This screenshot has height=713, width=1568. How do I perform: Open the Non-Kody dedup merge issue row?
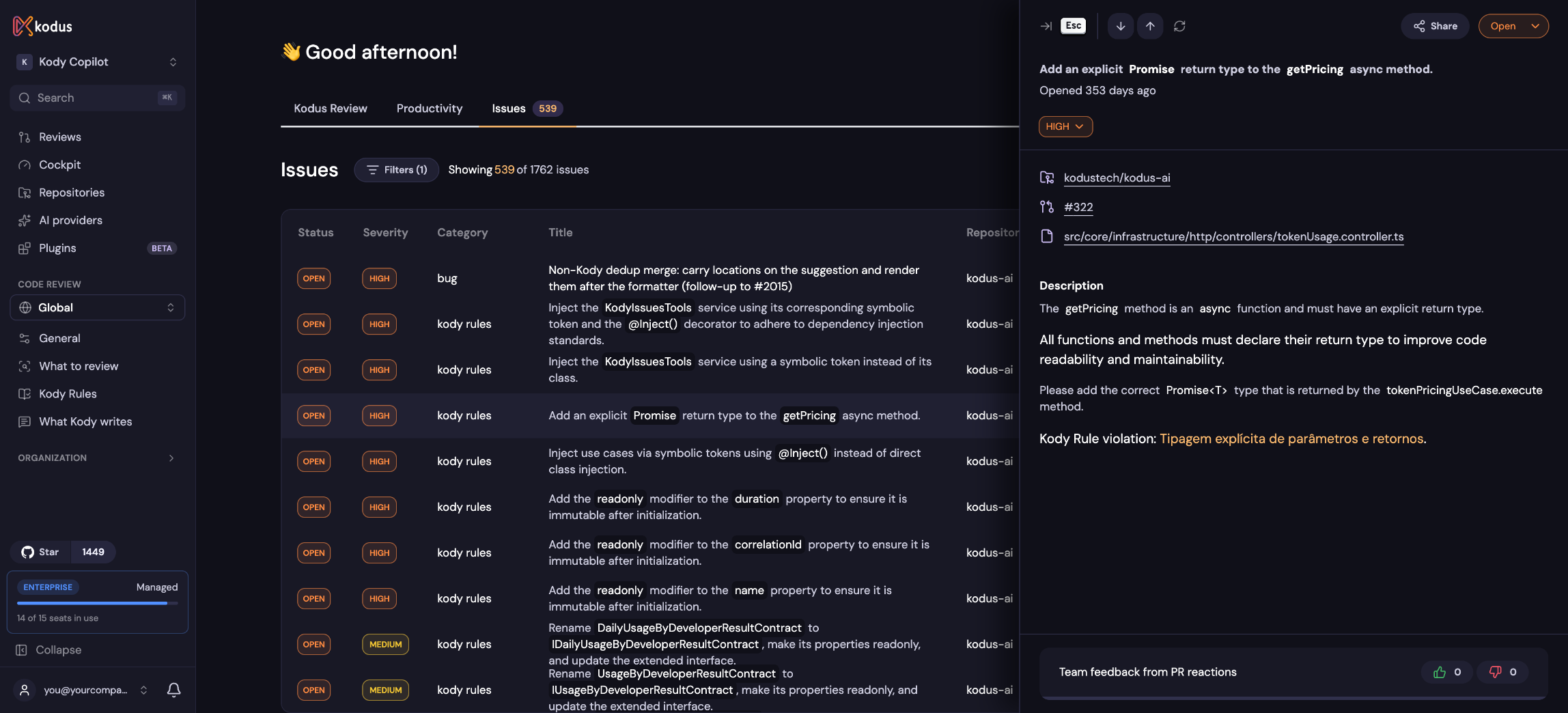click(x=649, y=278)
